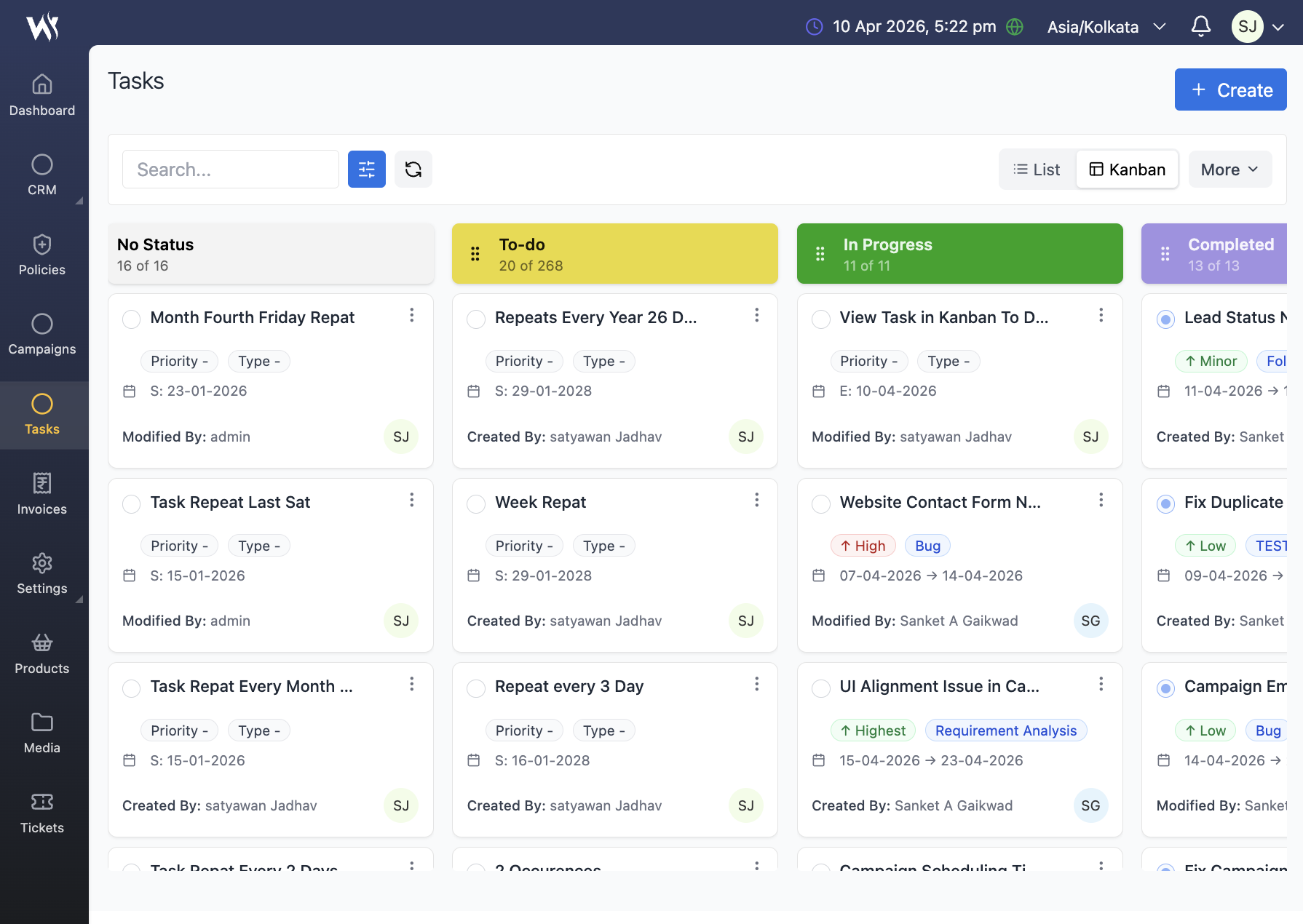
Task: Open the Task Repeat Last Sat card title
Action: 230,502
